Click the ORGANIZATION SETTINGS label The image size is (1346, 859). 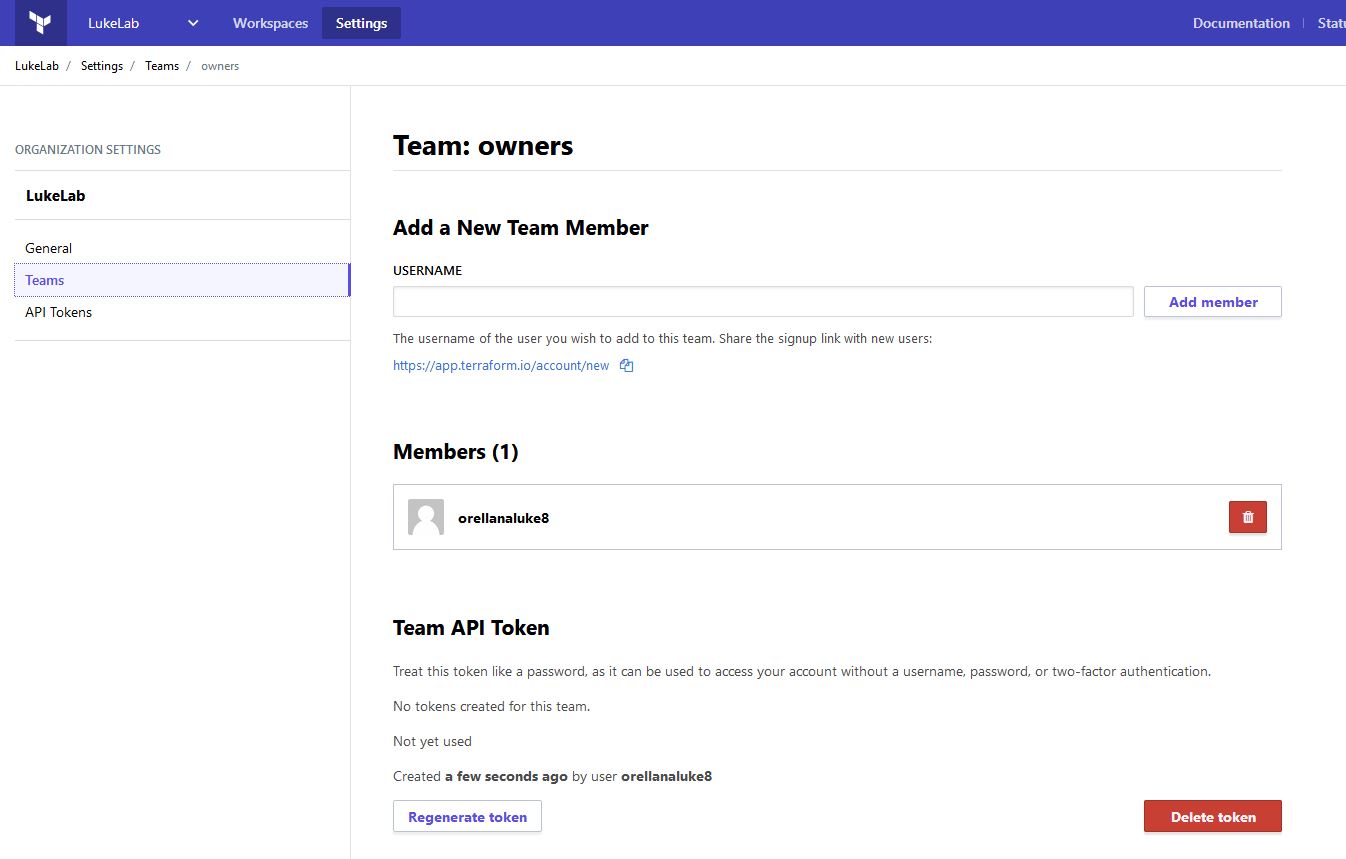click(x=88, y=150)
